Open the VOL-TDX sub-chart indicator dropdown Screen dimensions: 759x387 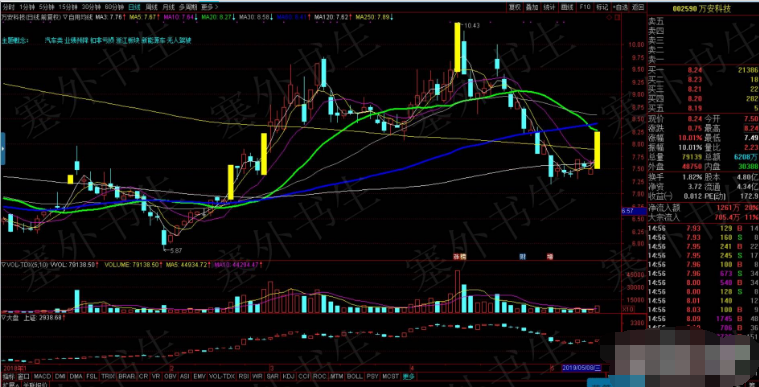point(4,265)
